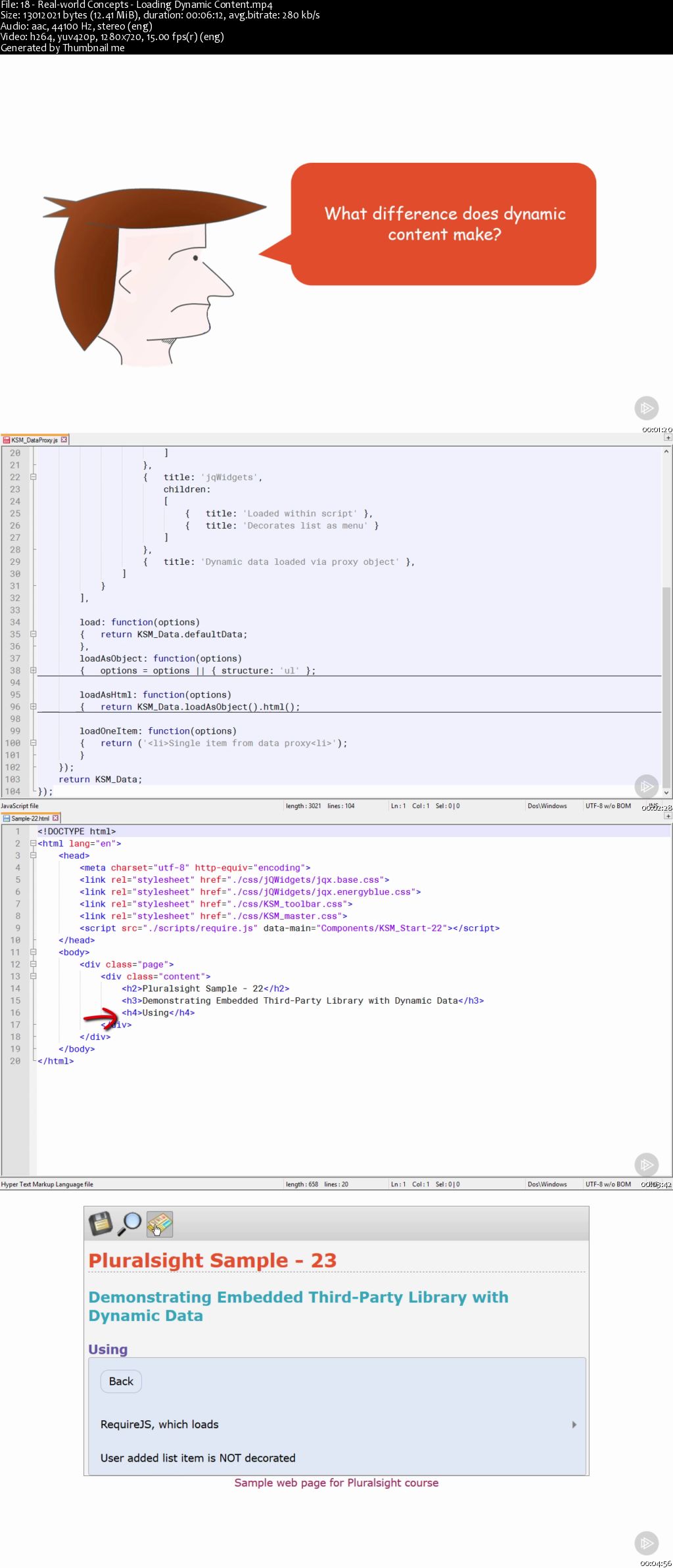Click the purple 'Using' heading on web page
673x1568 pixels.
click(108, 1349)
